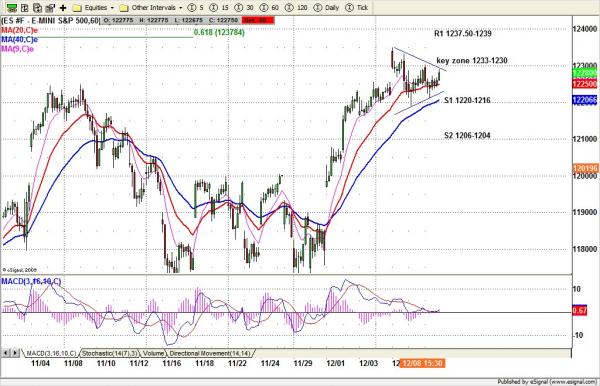Screen dimensions: 600x386
Task: Open the Equities dropdown
Action: click(x=93, y=8)
